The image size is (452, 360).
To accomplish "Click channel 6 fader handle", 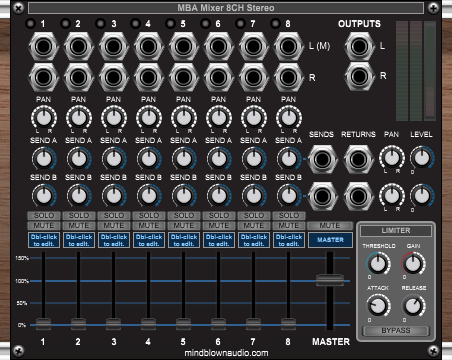I will pyautogui.click(x=218, y=324).
